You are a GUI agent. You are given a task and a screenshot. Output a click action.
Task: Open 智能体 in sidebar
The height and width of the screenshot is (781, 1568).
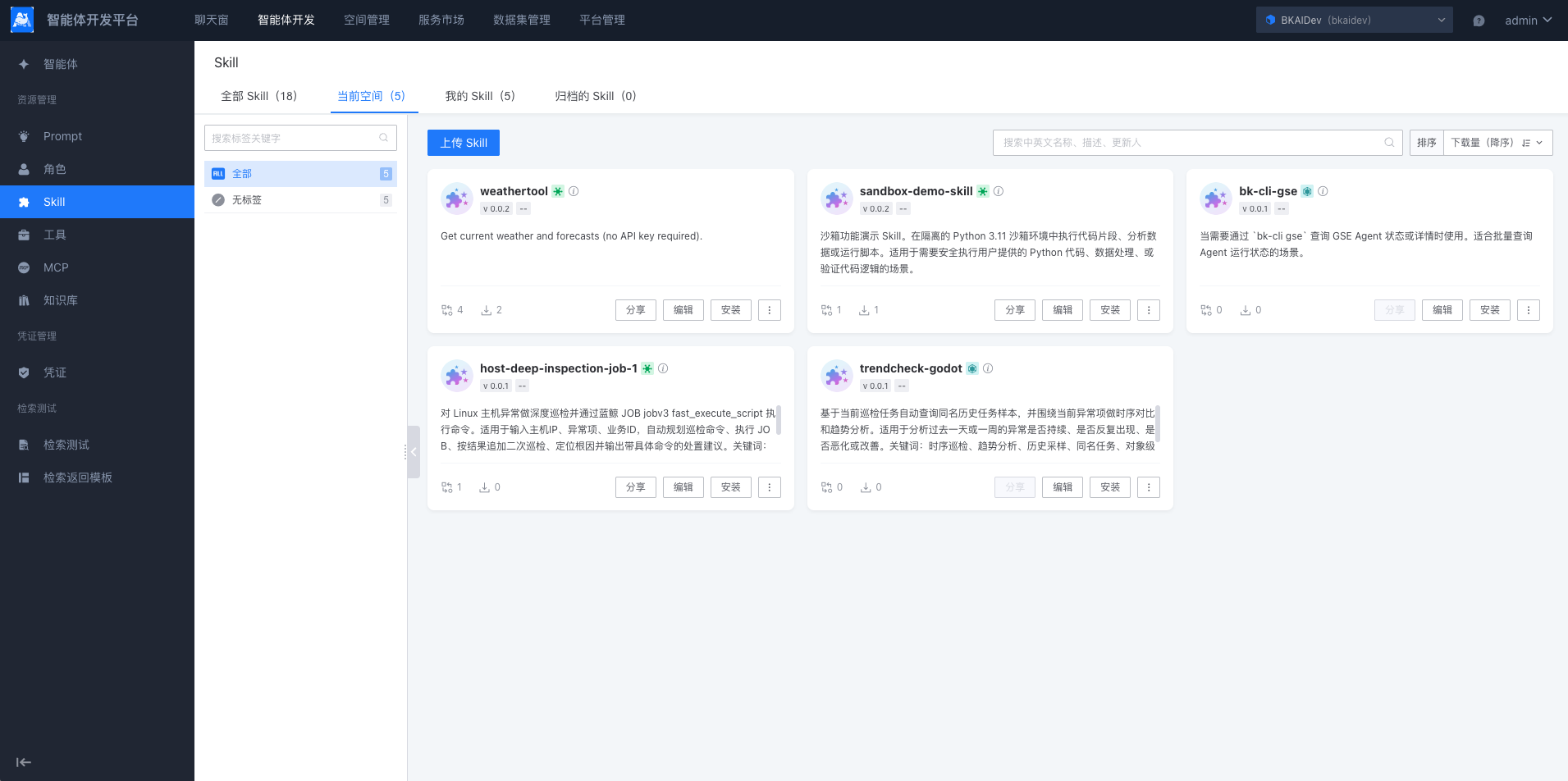tap(97, 64)
